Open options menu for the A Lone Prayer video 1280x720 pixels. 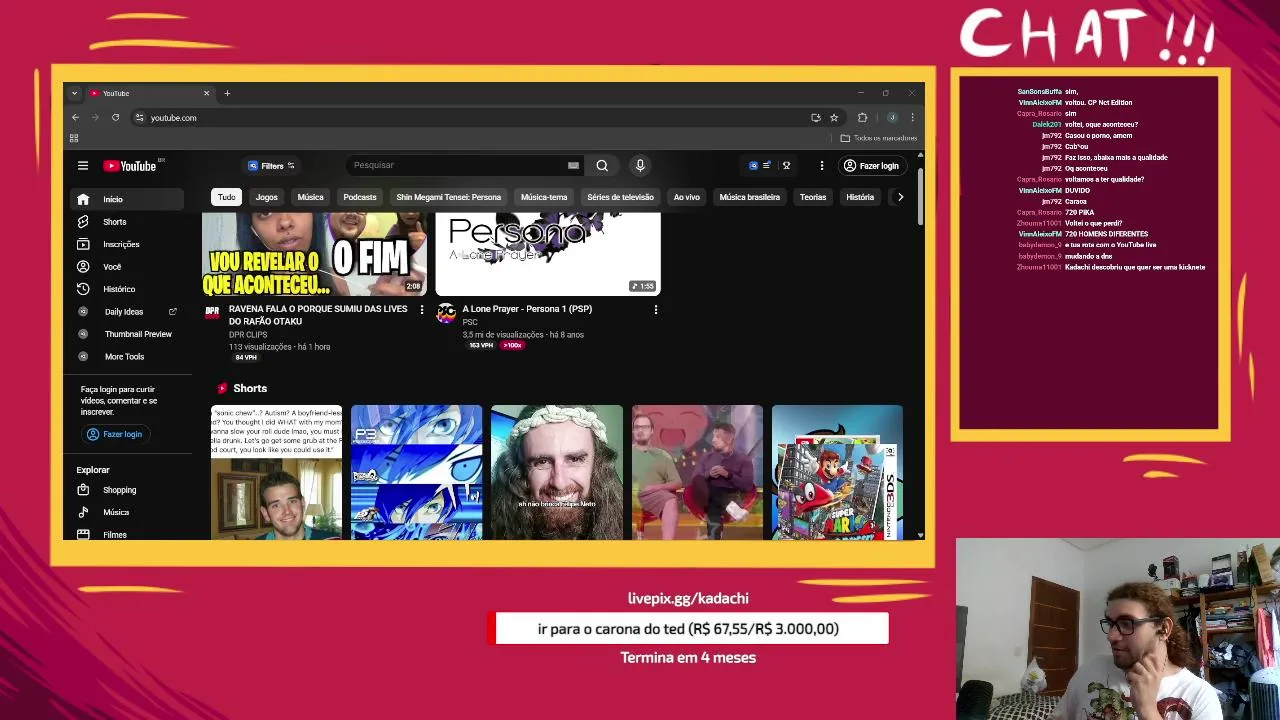656,310
